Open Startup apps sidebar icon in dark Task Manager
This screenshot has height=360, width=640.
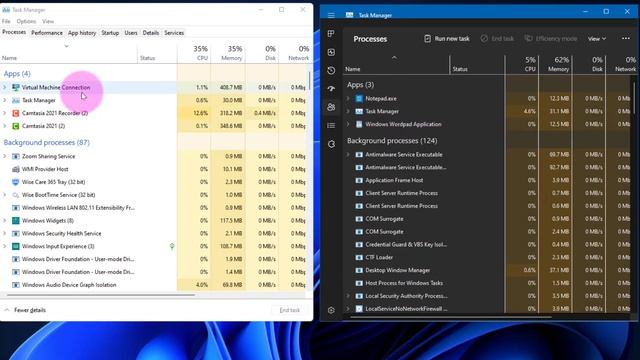point(331,89)
